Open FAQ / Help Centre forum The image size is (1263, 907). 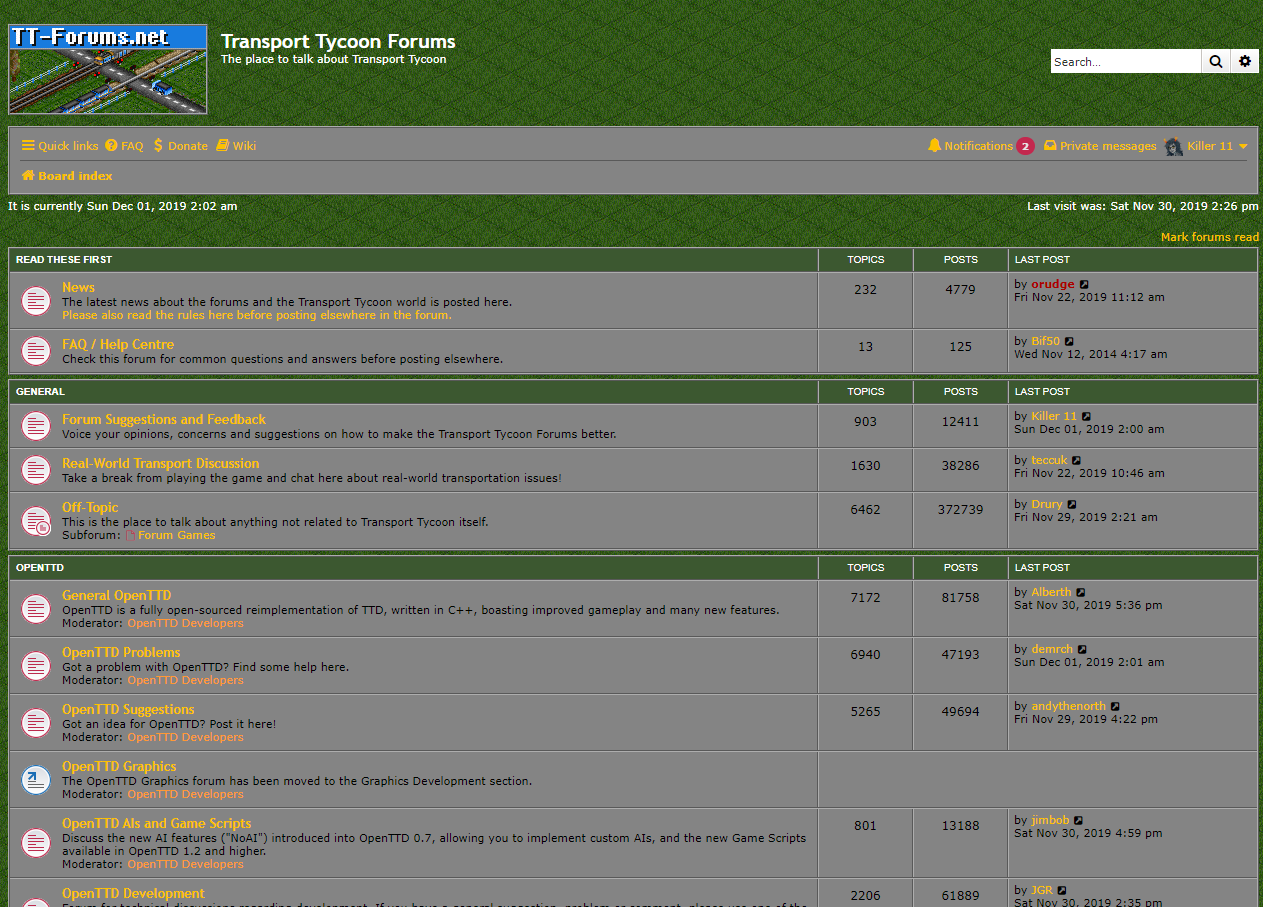pos(118,344)
